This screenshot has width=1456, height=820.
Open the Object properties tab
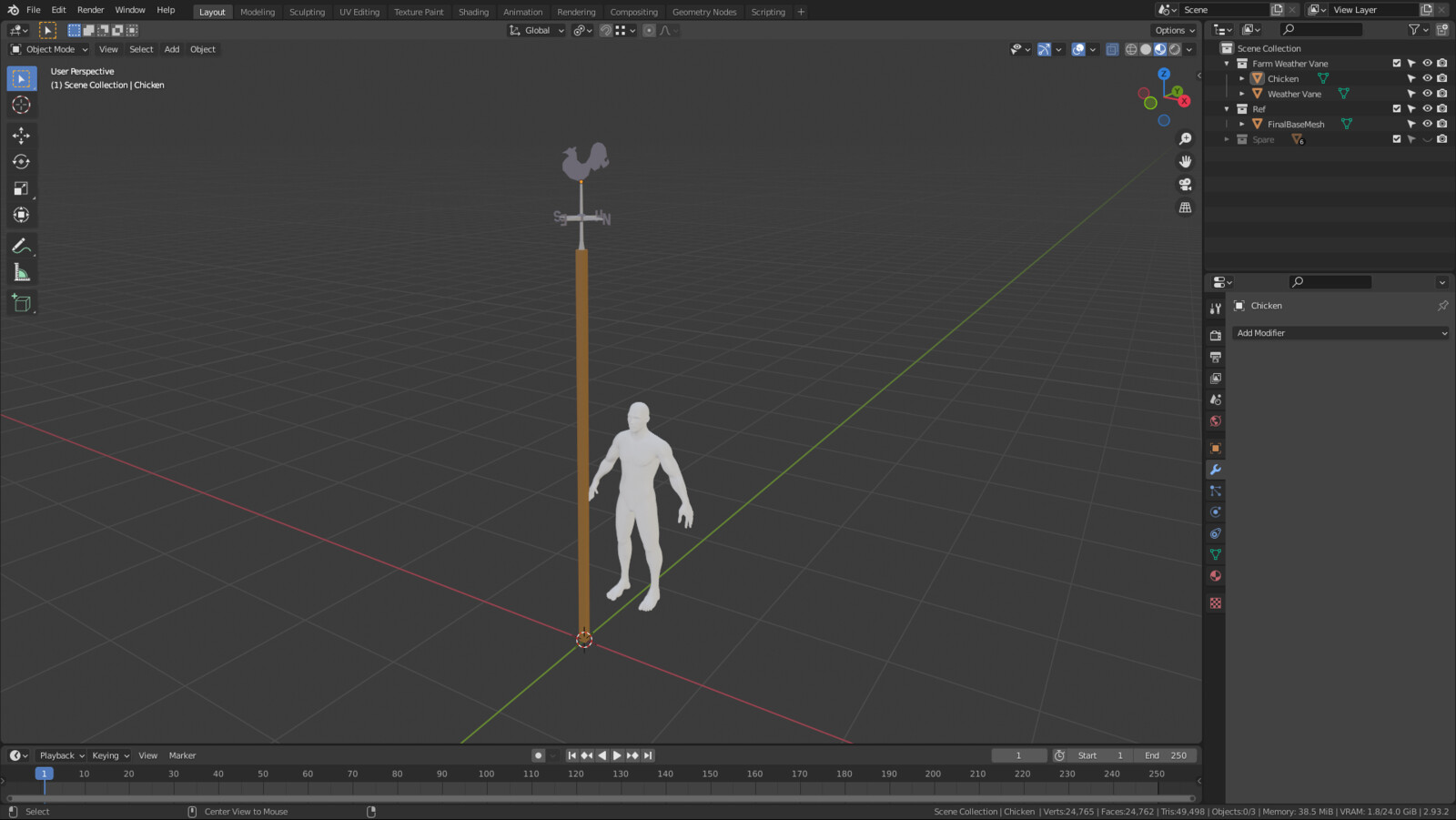click(1215, 448)
